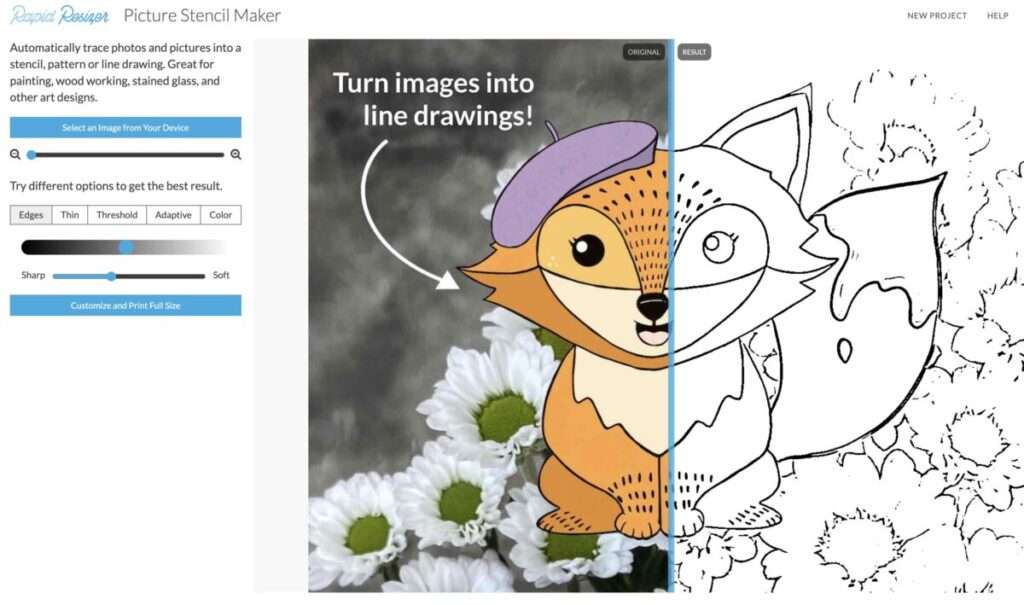
Task: Click the ORIGINAL label badge
Action: tap(643, 52)
